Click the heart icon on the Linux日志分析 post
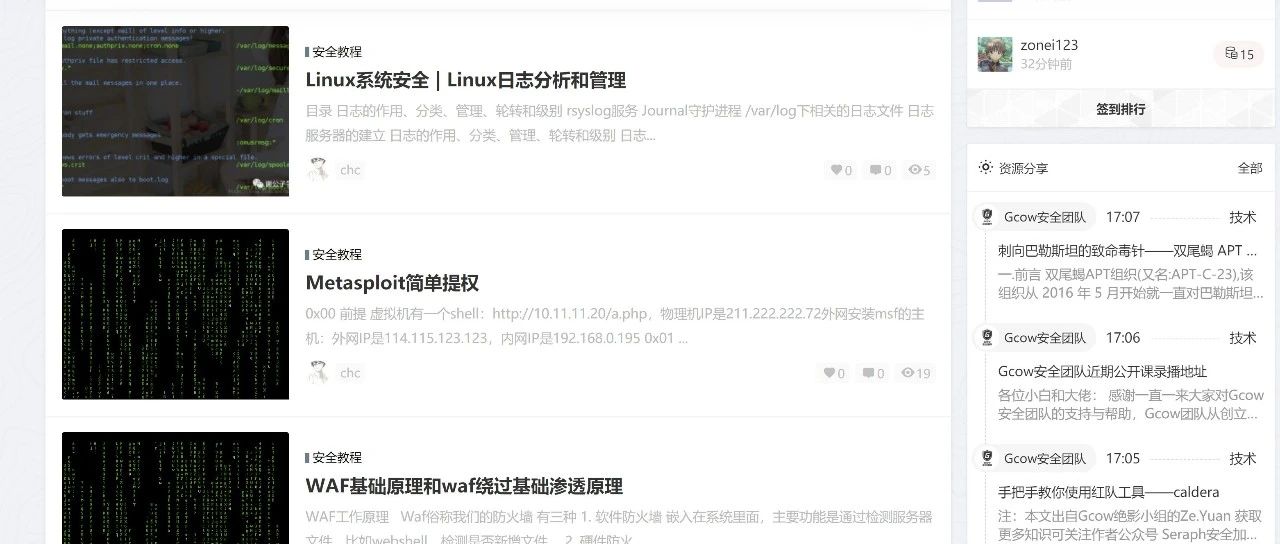1280x544 pixels. [836, 170]
